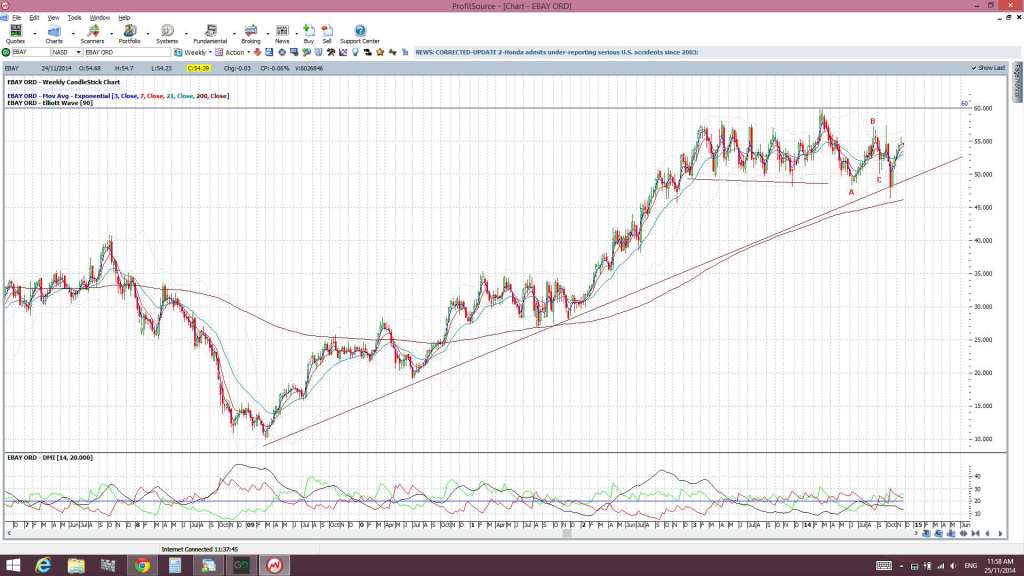Open the Tools menu

(74, 18)
